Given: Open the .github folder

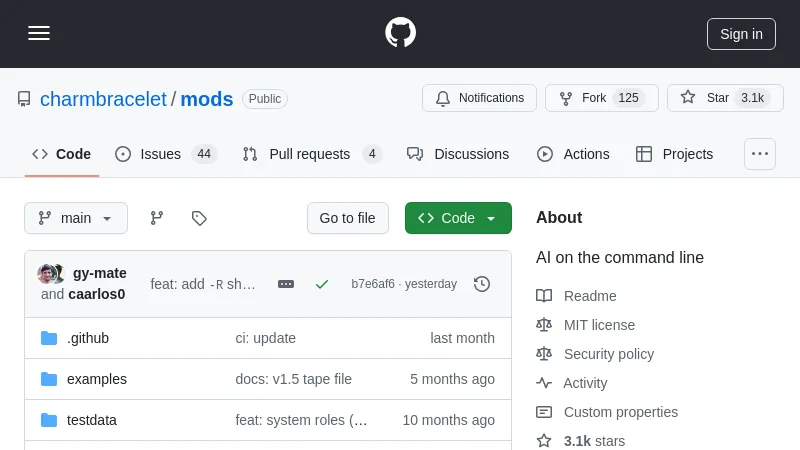Looking at the screenshot, I should [x=88, y=338].
